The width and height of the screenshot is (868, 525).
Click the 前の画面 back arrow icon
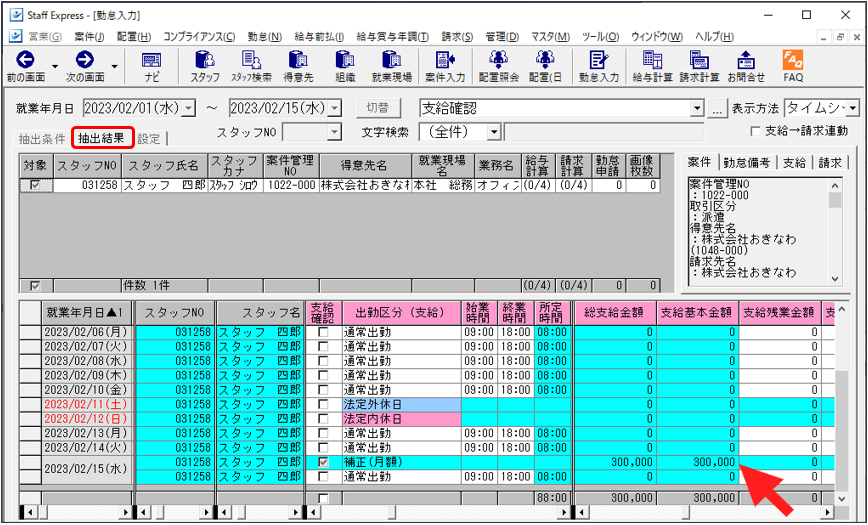tap(26, 60)
